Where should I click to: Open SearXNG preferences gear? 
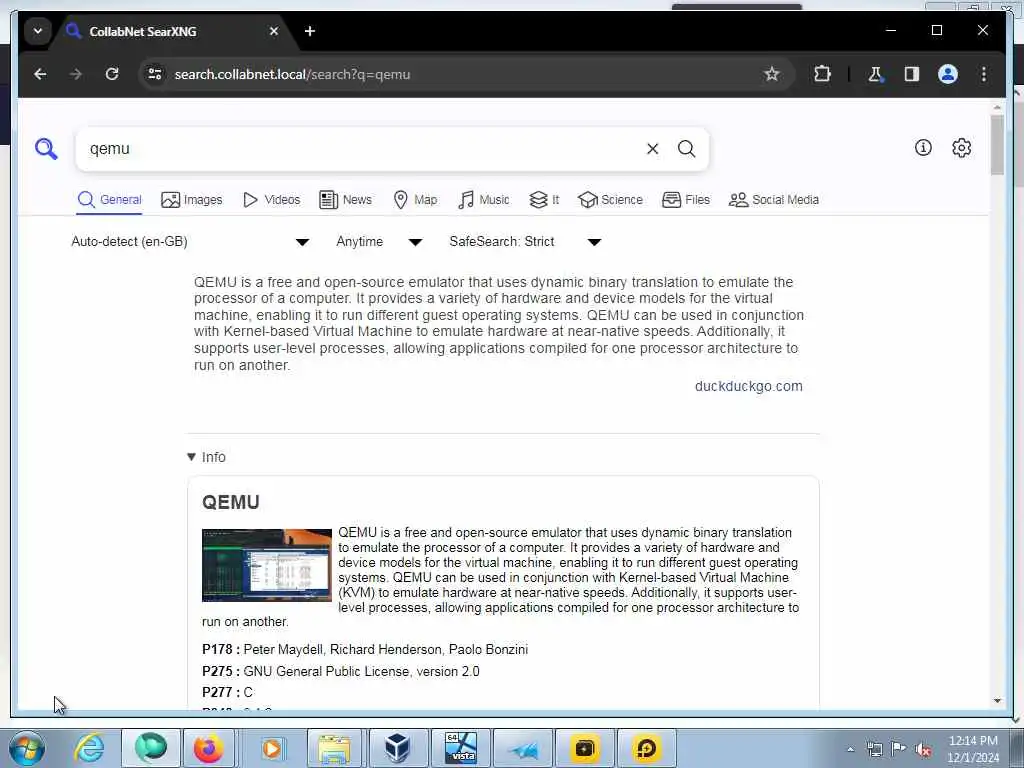coord(961,148)
